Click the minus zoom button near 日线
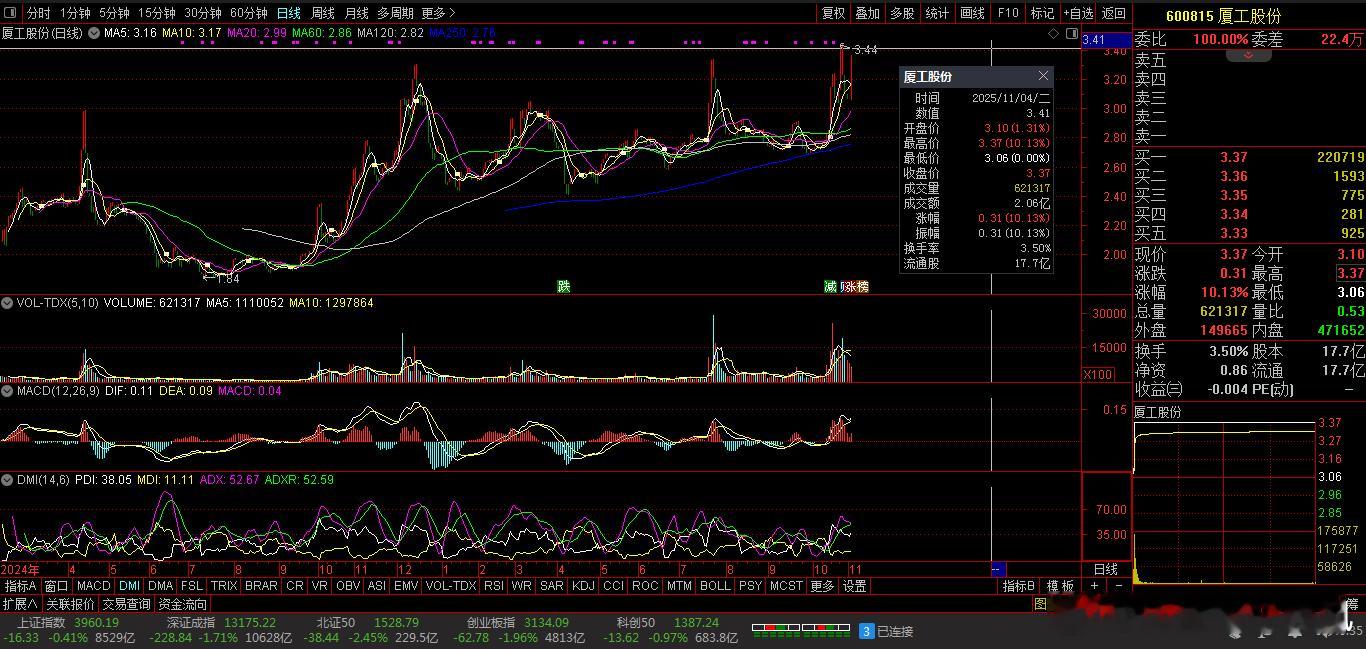1366x649 pixels. (x=1118, y=586)
